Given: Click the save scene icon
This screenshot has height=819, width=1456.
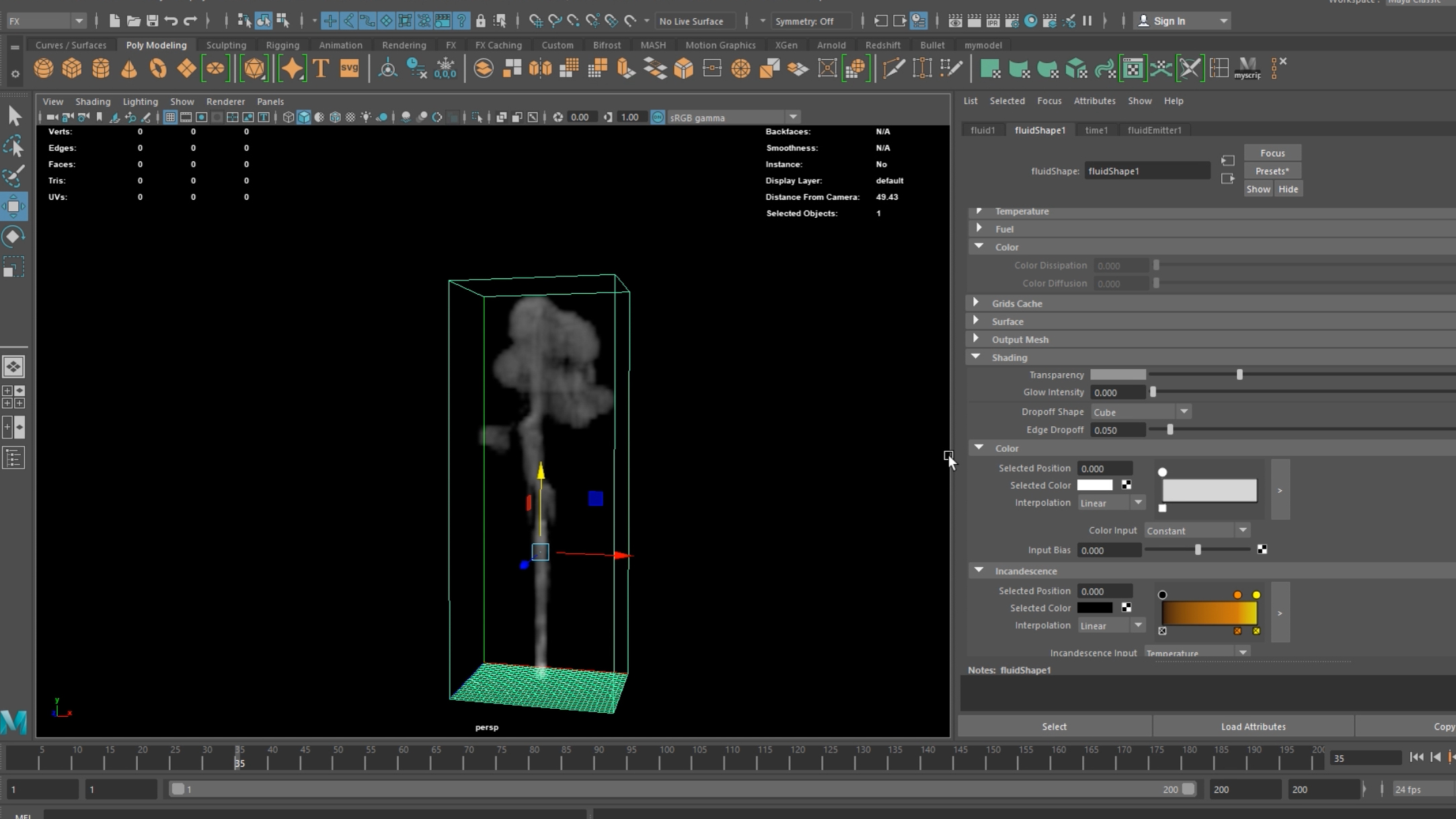Looking at the screenshot, I should pyautogui.click(x=152, y=21).
